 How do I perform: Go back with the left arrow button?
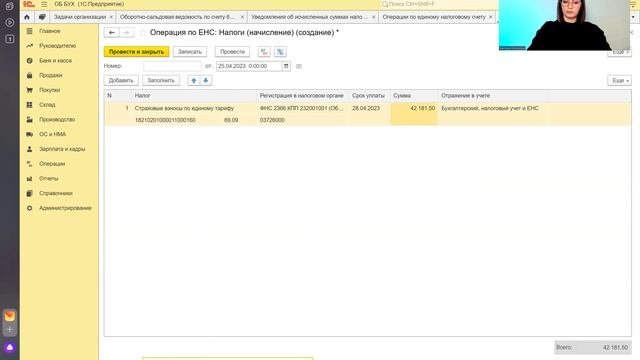click(x=112, y=32)
